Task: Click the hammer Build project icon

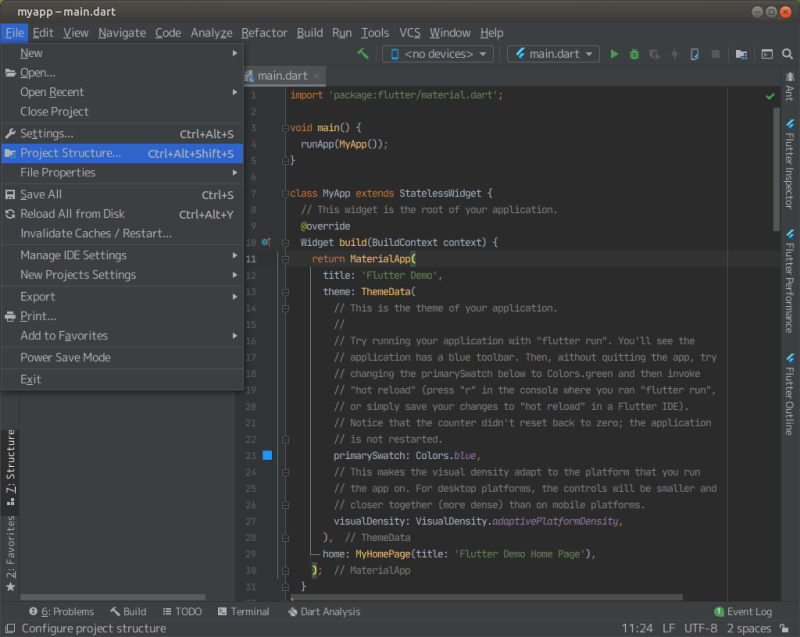Action: (362, 54)
